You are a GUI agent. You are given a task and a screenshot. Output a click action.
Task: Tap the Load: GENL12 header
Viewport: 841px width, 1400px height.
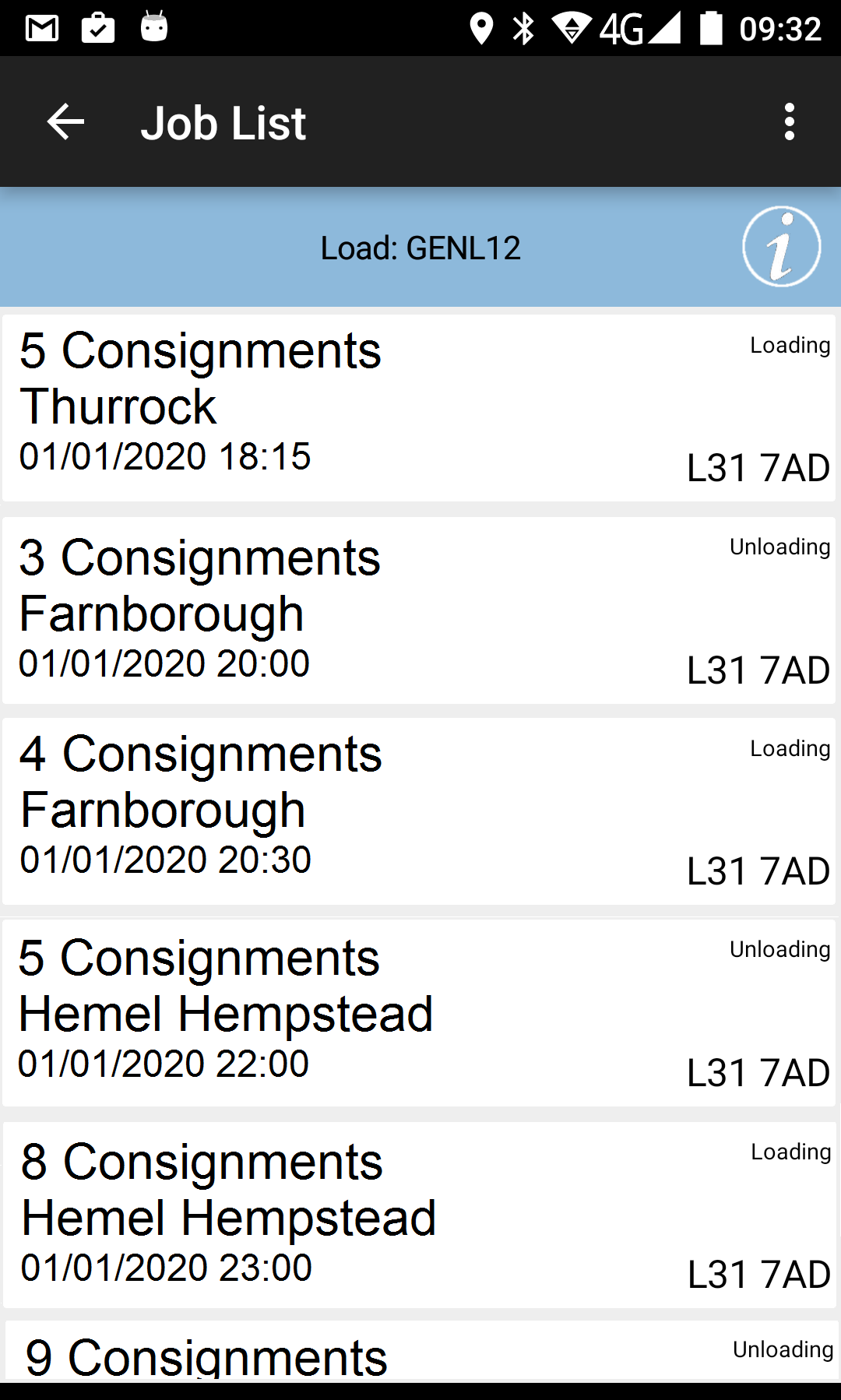pyautogui.click(x=420, y=248)
